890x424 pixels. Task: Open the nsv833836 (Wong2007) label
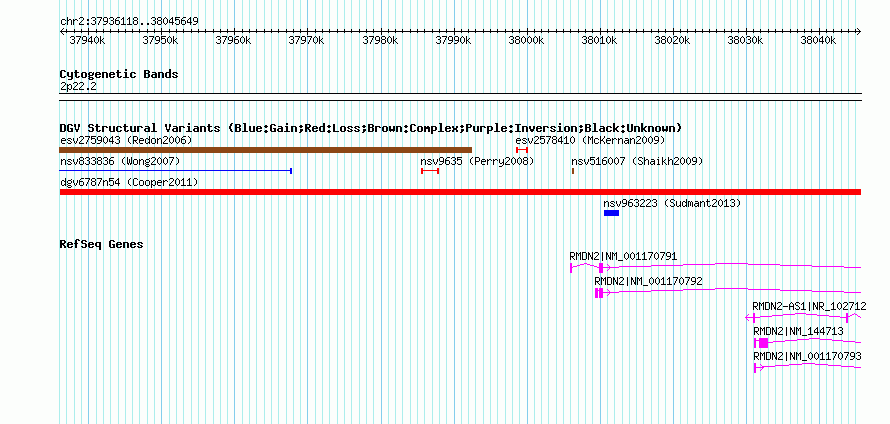120,162
